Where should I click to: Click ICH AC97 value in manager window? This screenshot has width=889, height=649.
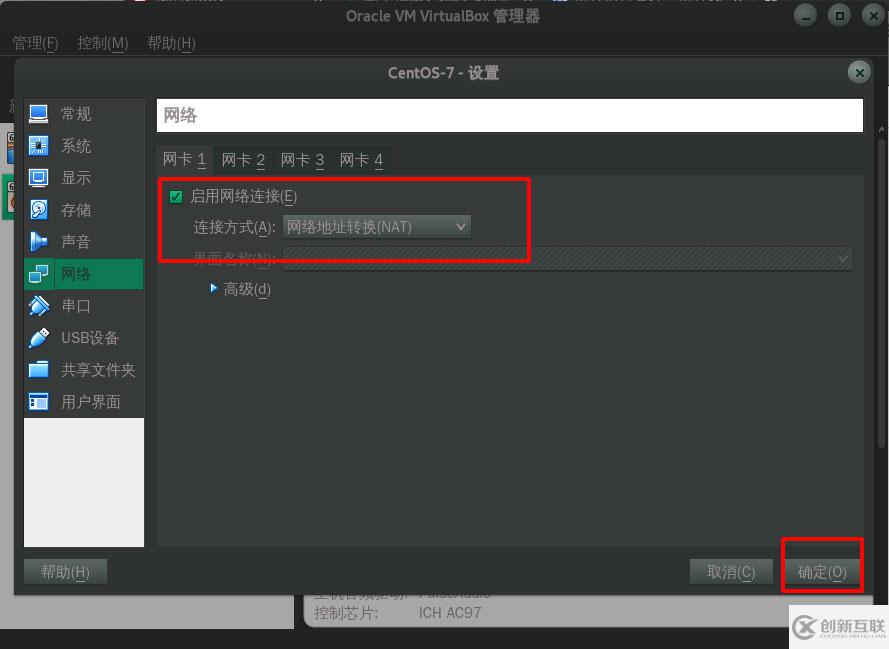[450, 613]
